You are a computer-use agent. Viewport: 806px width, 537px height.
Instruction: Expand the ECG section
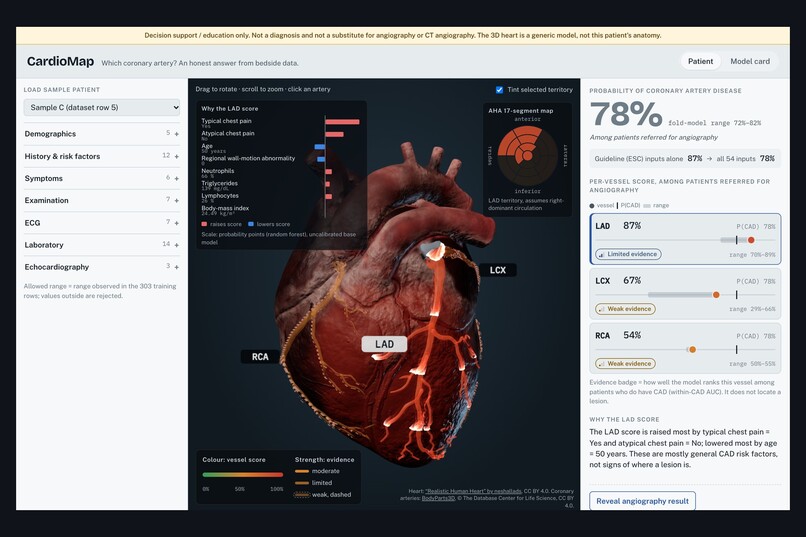click(x=102, y=223)
